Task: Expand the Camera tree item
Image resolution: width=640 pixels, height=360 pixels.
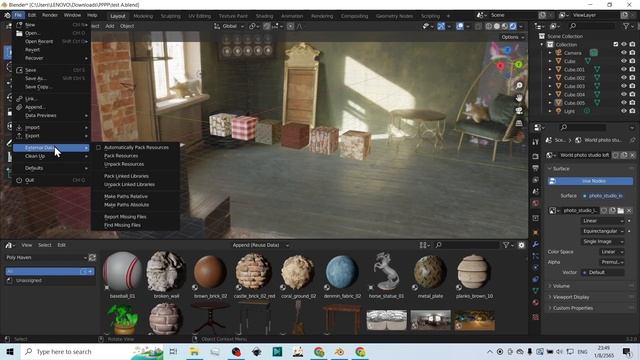Action: (x=550, y=53)
